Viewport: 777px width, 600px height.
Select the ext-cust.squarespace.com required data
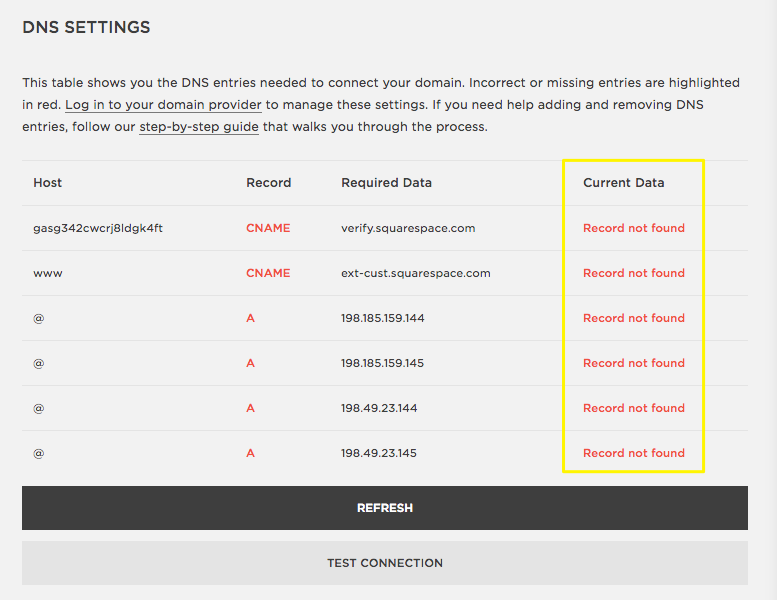(x=415, y=273)
